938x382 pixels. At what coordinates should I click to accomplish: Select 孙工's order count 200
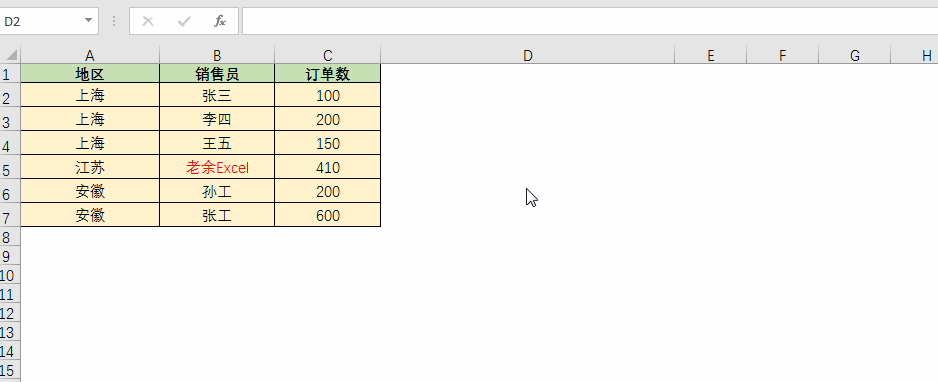coord(328,191)
